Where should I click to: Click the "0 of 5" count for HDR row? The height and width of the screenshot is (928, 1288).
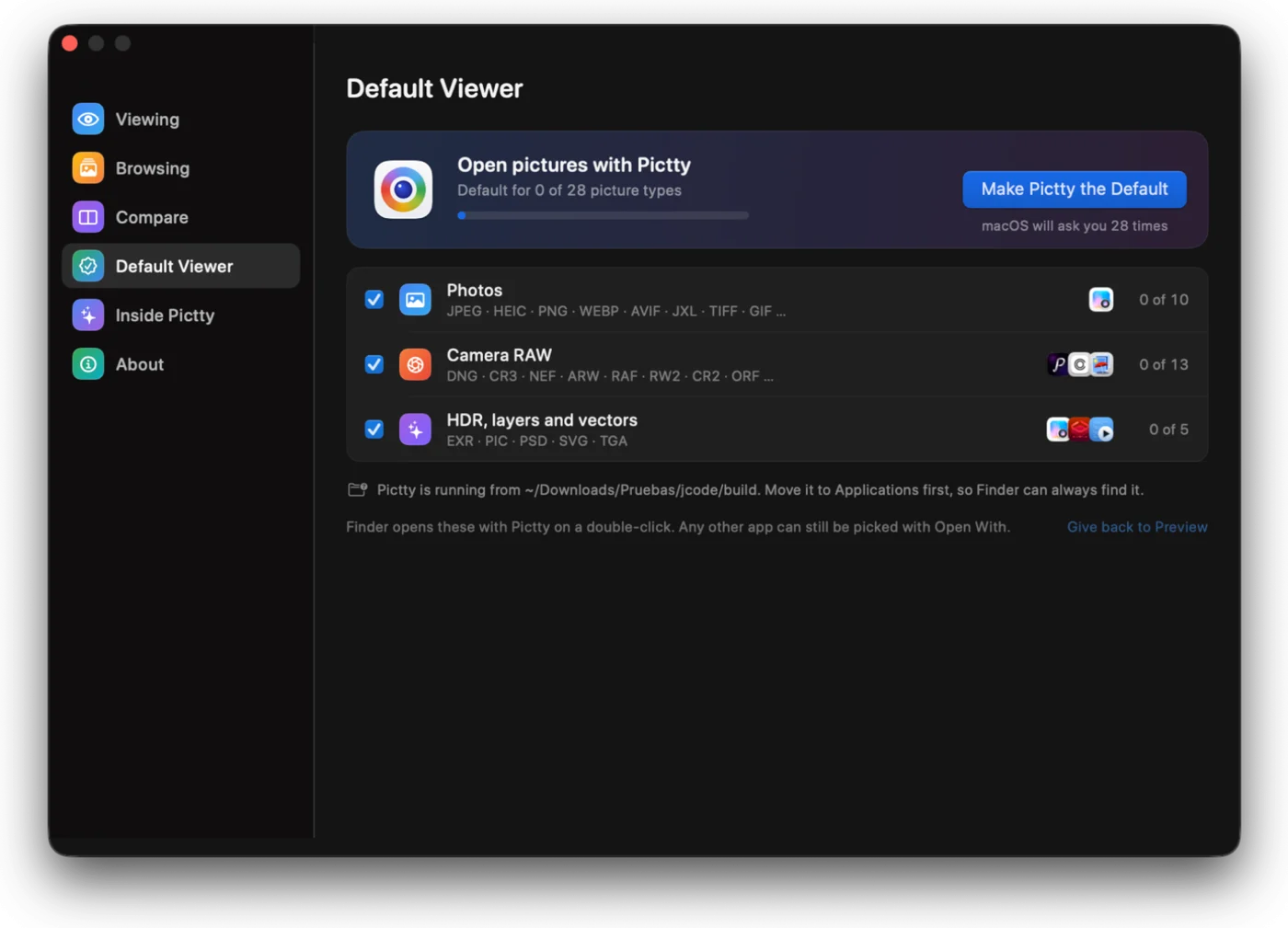[1168, 430]
